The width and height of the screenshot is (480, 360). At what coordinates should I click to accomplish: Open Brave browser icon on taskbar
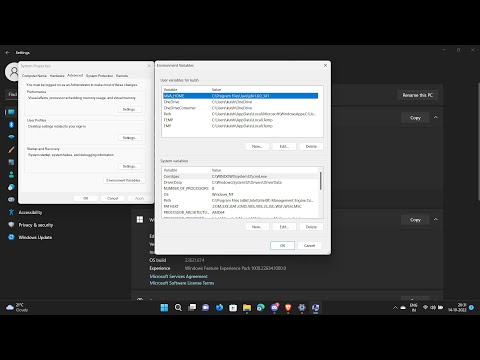[x=288, y=307]
